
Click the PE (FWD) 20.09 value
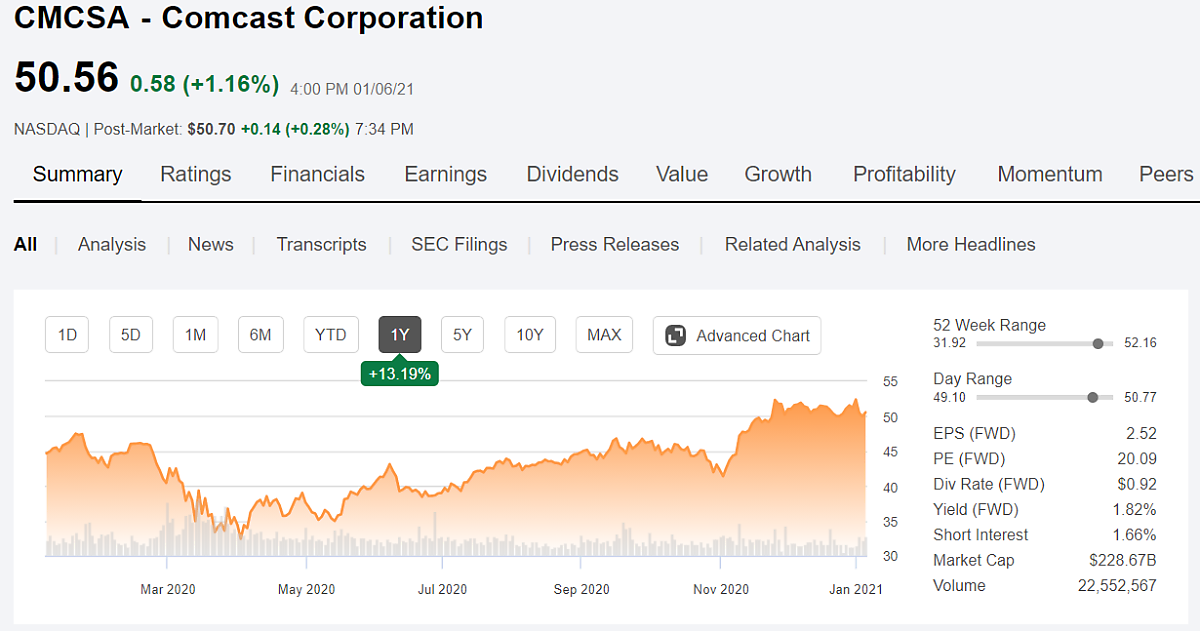click(x=1137, y=459)
